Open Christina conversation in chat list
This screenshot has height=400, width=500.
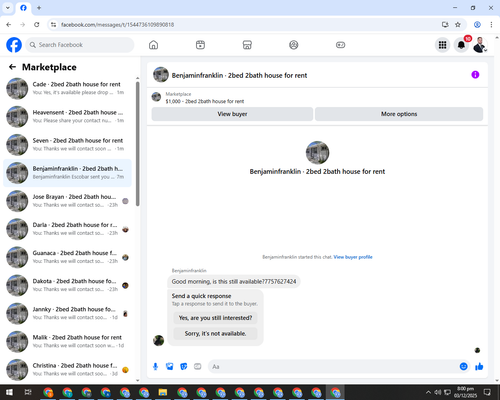click(x=67, y=370)
